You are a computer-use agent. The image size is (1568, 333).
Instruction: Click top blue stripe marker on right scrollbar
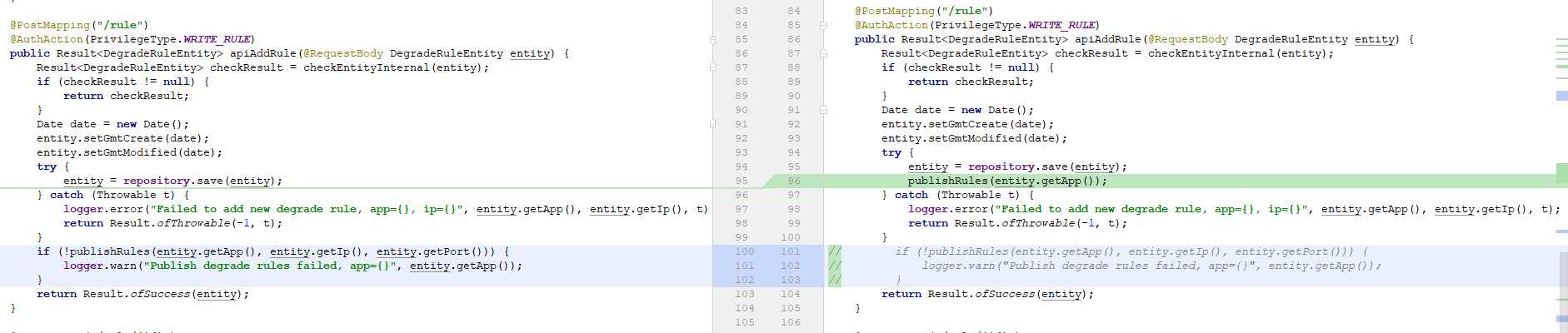pyautogui.click(x=1561, y=96)
